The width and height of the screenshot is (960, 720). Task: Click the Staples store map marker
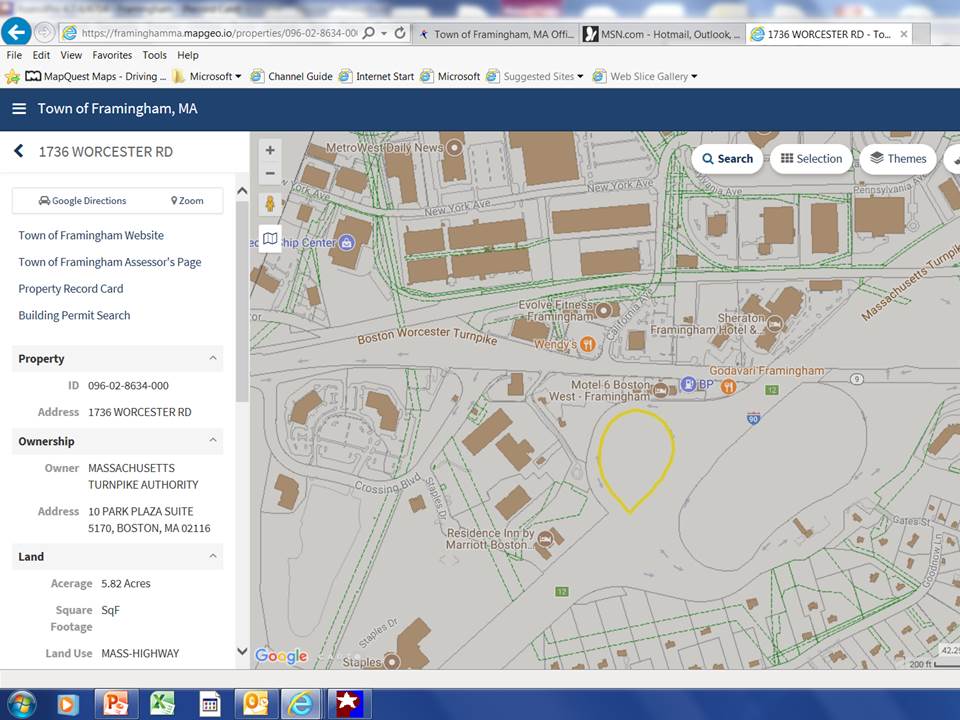(x=392, y=662)
